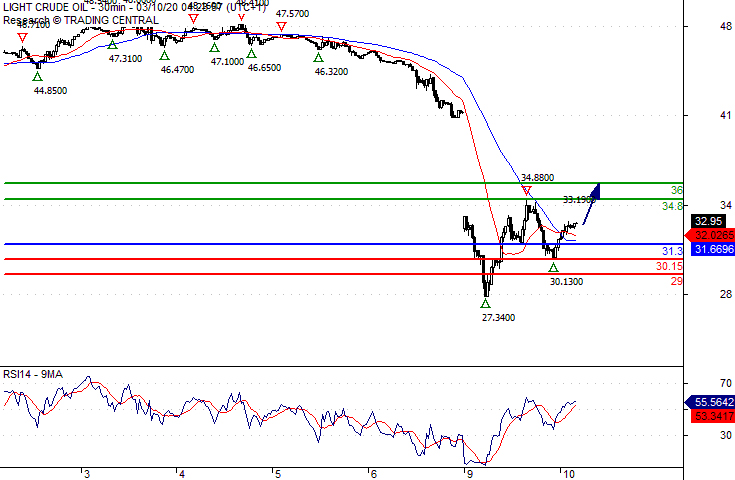This screenshot has width=735, height=480.
Task: Click the green triangle marker above 30.1300
Action: coord(554,267)
